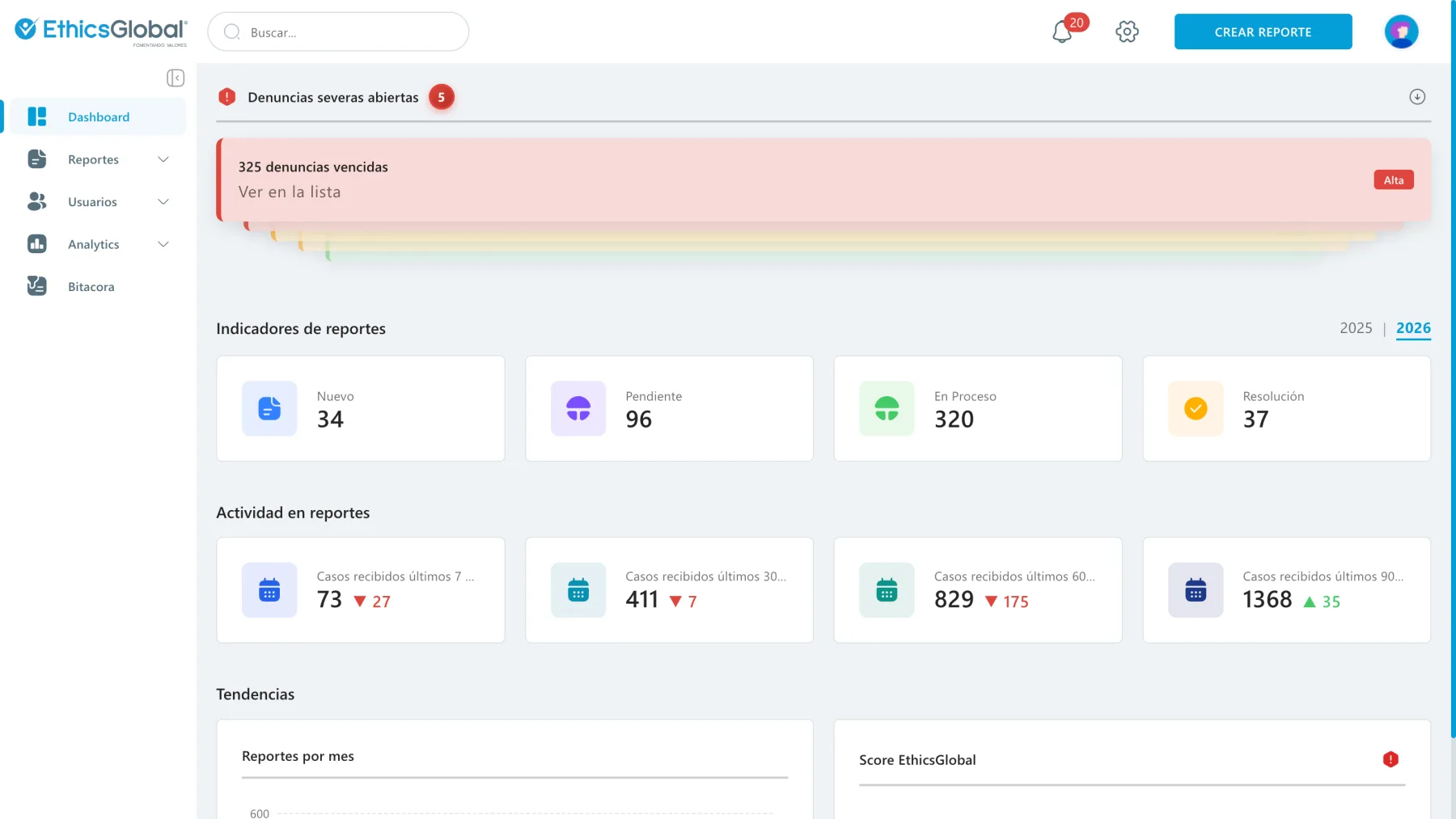Expand the Reportes menu chevron

pos(163,159)
